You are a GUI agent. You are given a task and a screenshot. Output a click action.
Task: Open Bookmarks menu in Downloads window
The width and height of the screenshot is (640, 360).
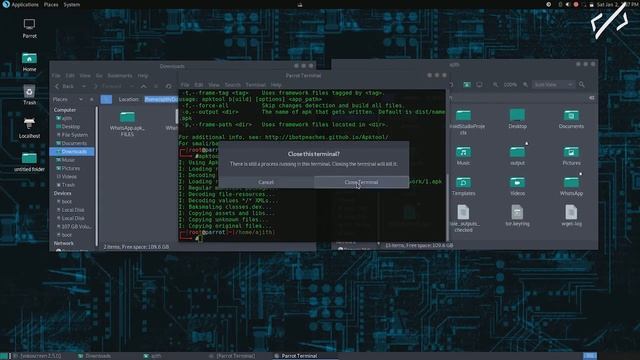[x=120, y=76]
